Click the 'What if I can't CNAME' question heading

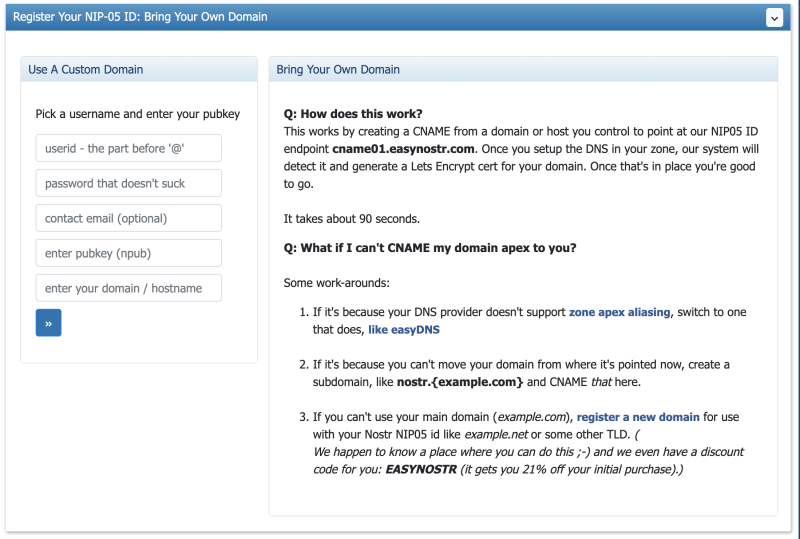coord(430,248)
